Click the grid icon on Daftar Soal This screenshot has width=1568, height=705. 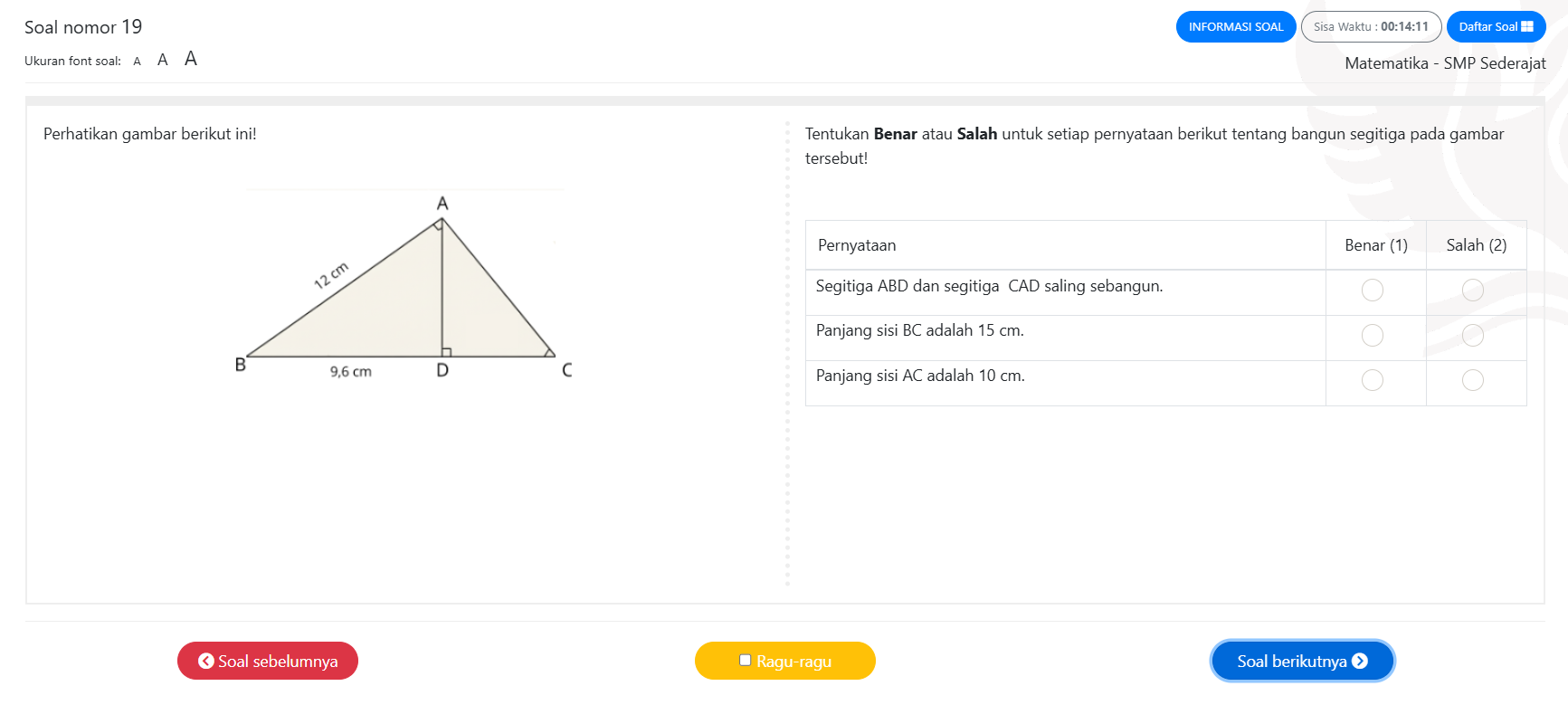1527,27
